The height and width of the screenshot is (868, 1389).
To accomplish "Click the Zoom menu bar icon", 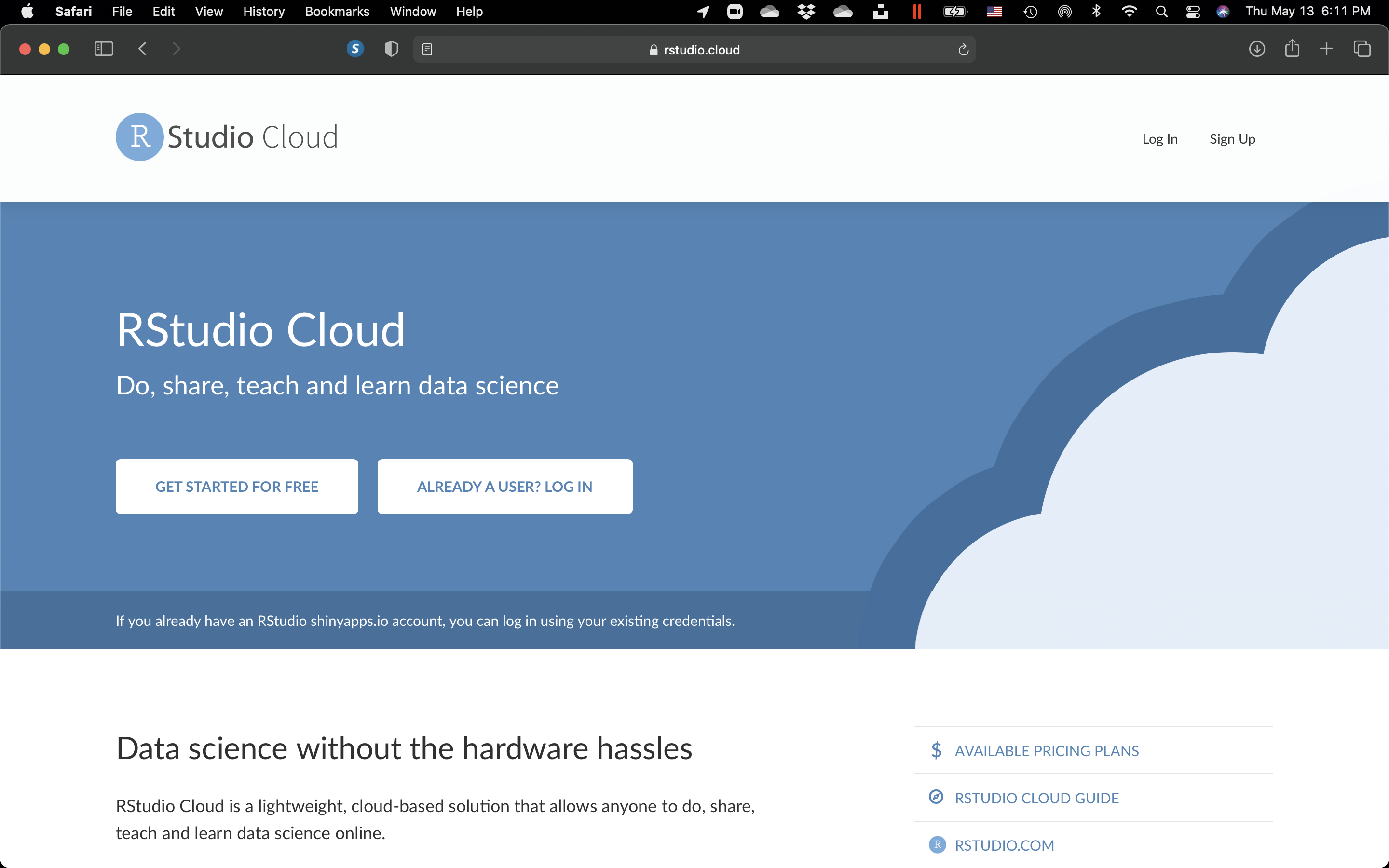I will tap(735, 12).
